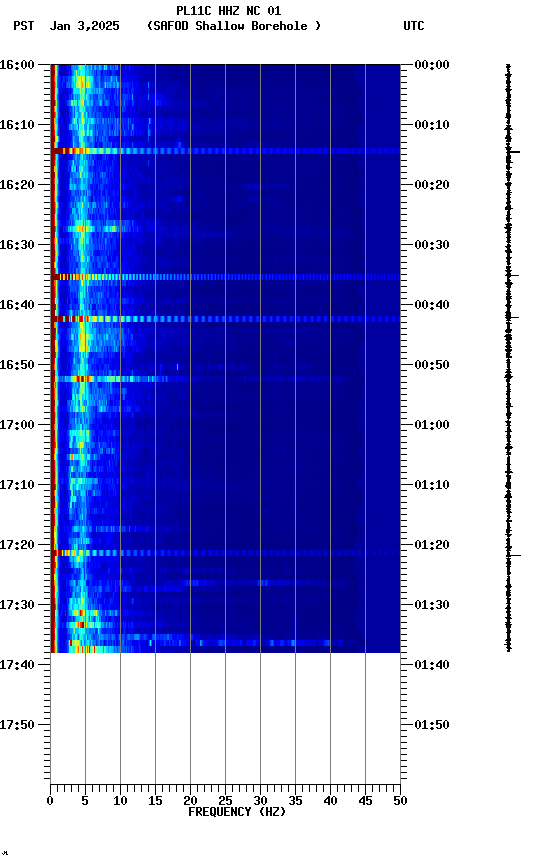Click the 0 Hz frequency tick label

click(x=50, y=801)
